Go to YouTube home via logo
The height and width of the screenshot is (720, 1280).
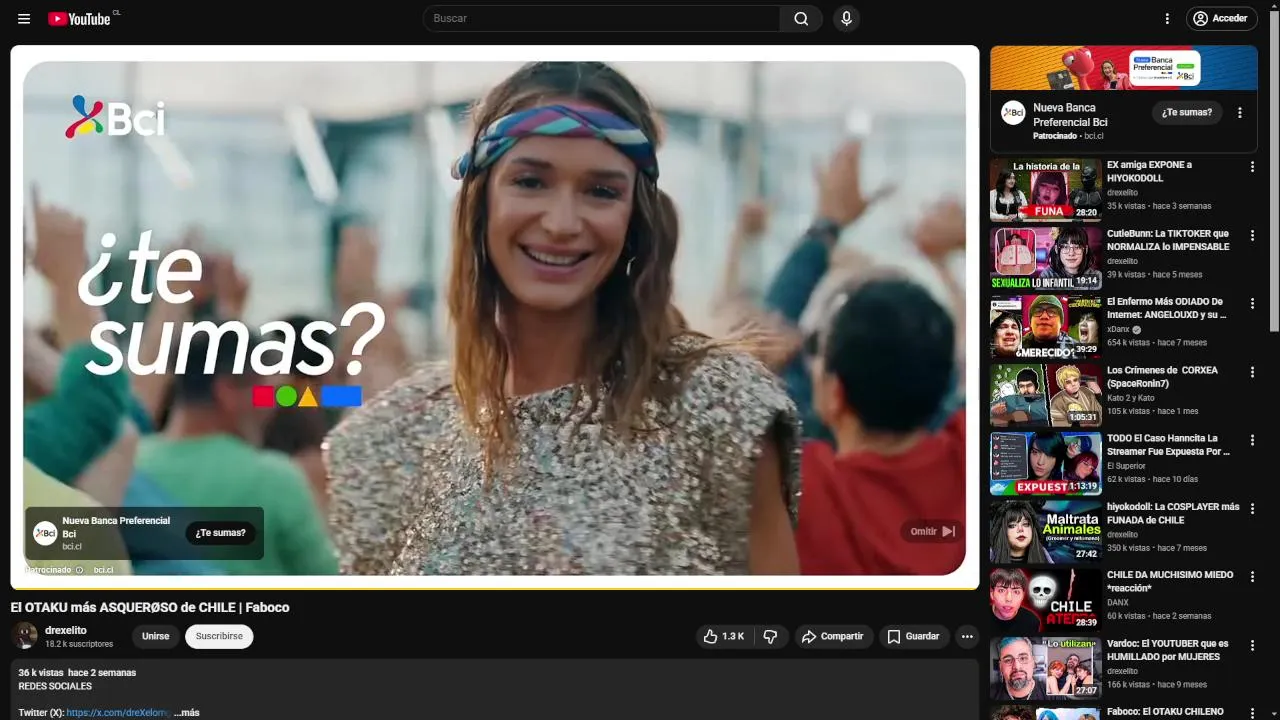point(80,18)
